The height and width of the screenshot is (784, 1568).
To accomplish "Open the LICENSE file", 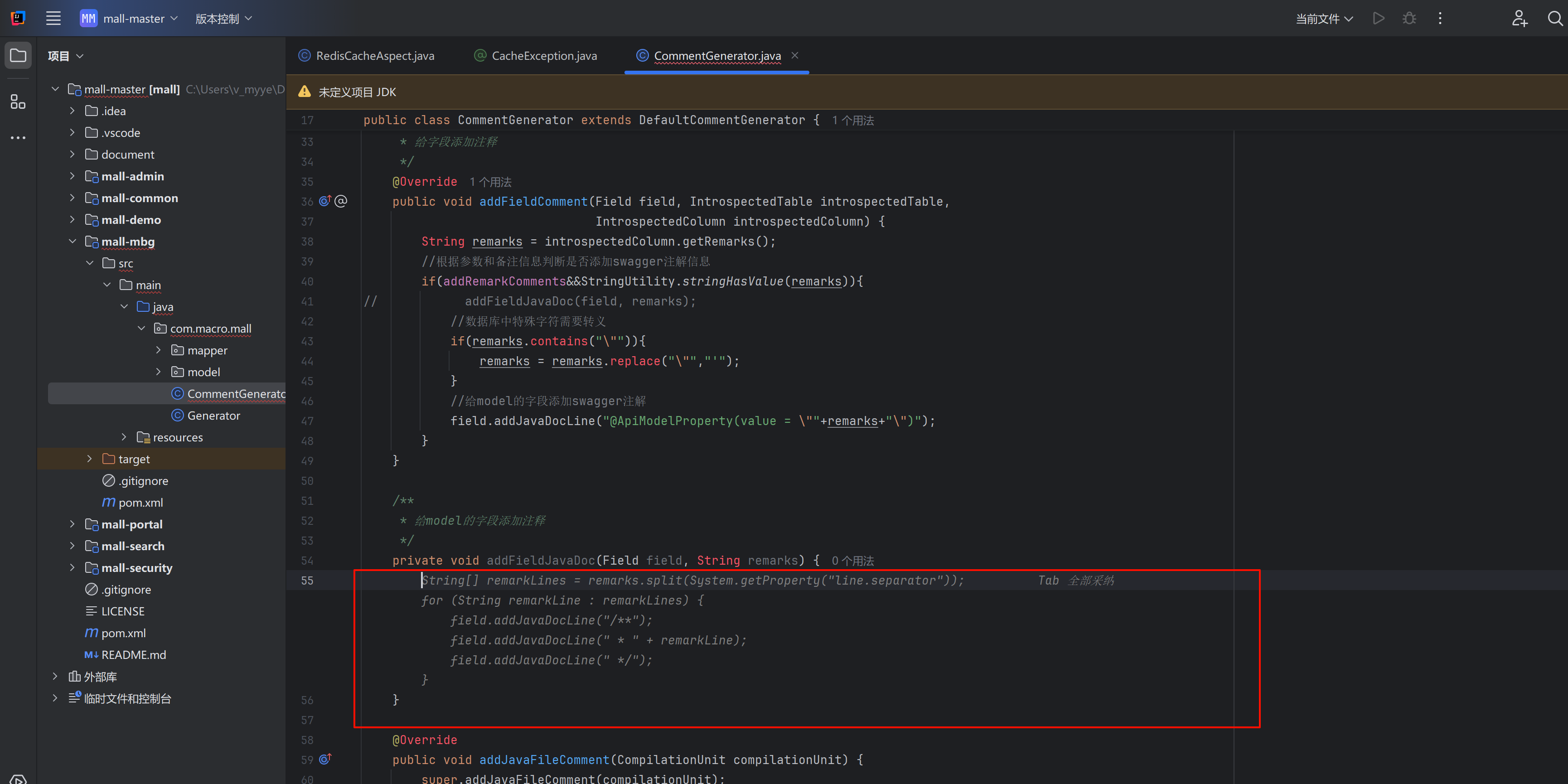I will coord(122,611).
